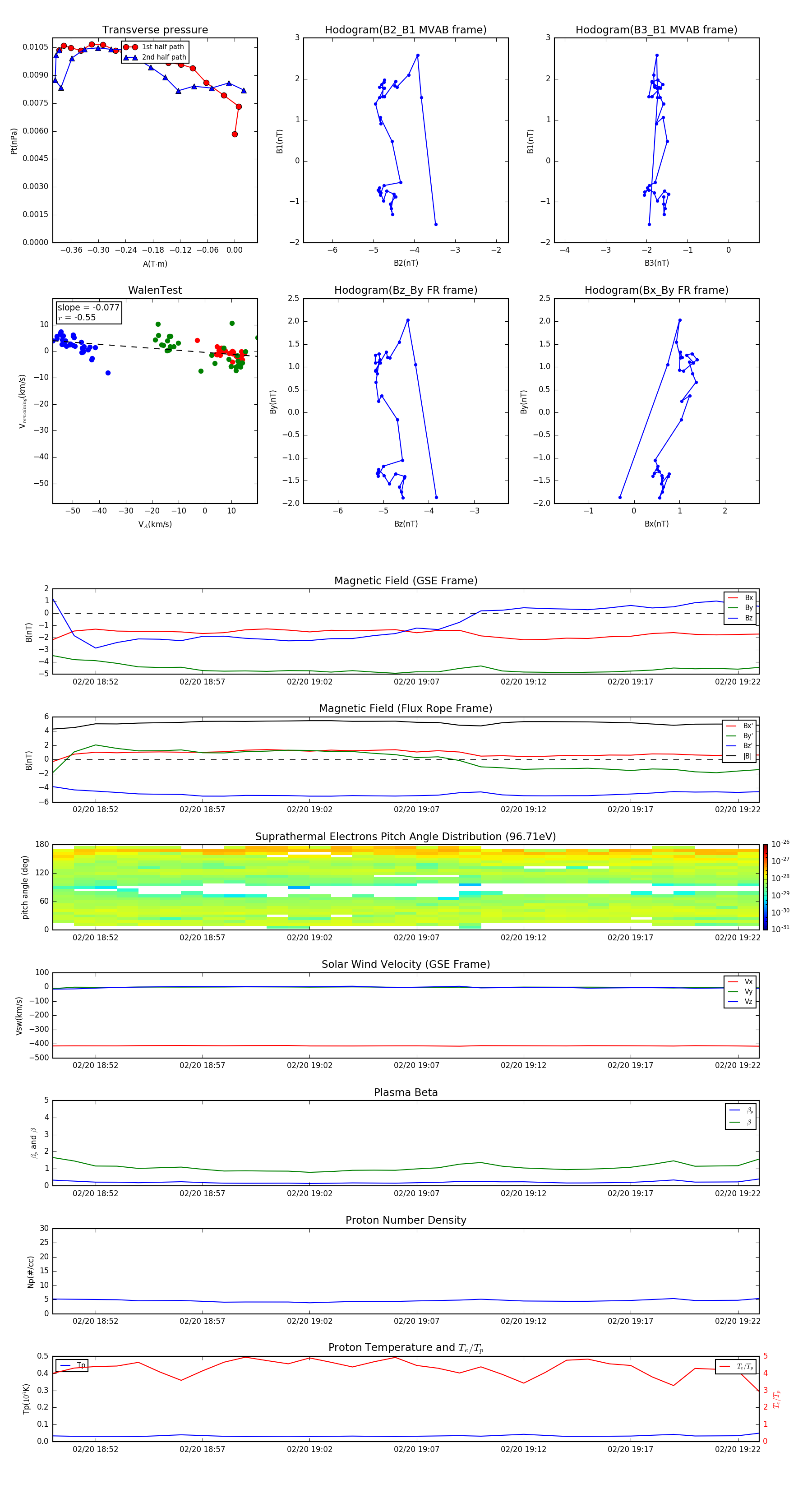Click '02/20 19:22' tick under Proton Temperature plot

(738, 1450)
